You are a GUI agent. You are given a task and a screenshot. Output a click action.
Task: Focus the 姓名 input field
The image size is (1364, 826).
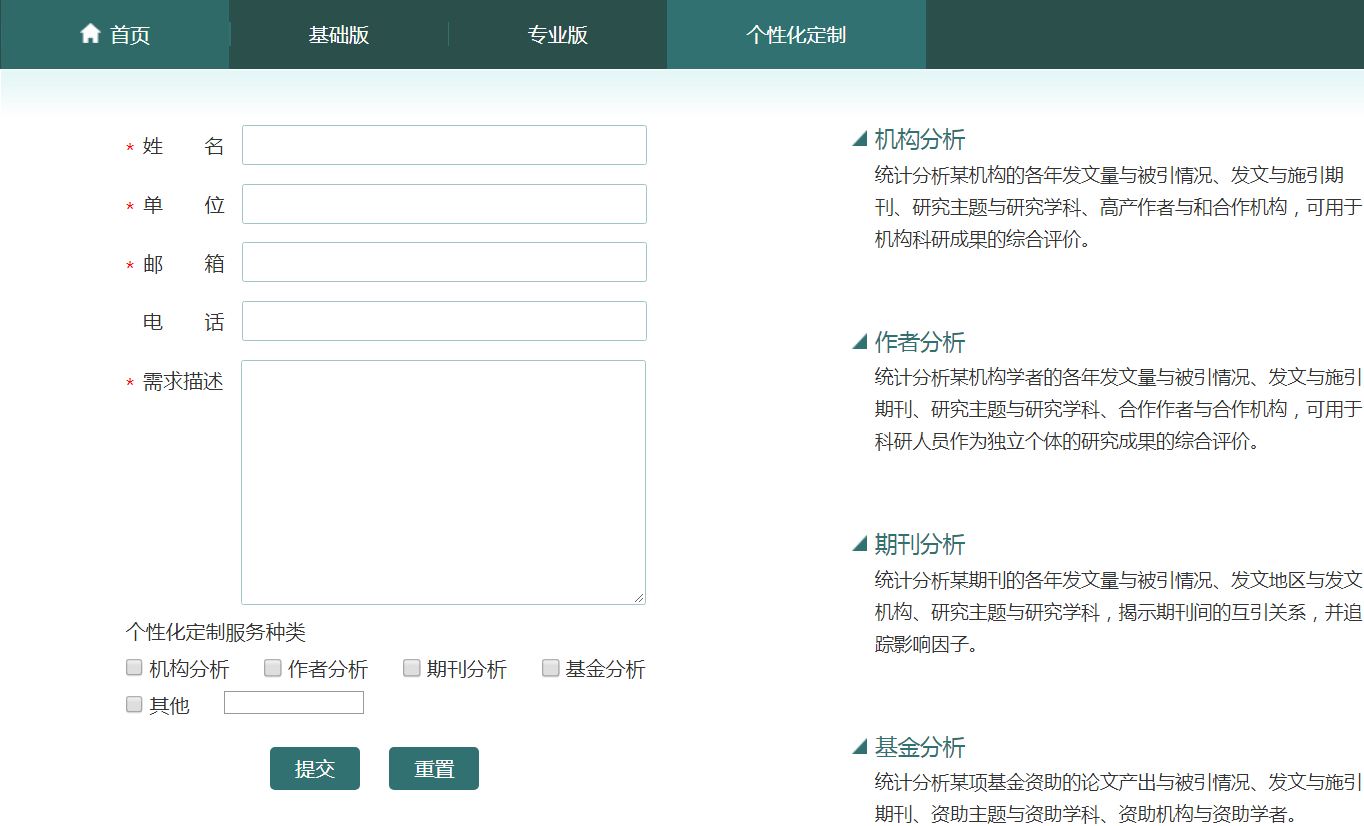click(444, 145)
